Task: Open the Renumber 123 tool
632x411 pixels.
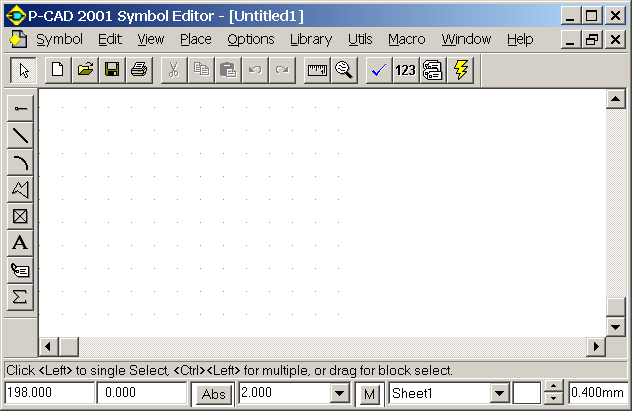Action: pos(405,70)
